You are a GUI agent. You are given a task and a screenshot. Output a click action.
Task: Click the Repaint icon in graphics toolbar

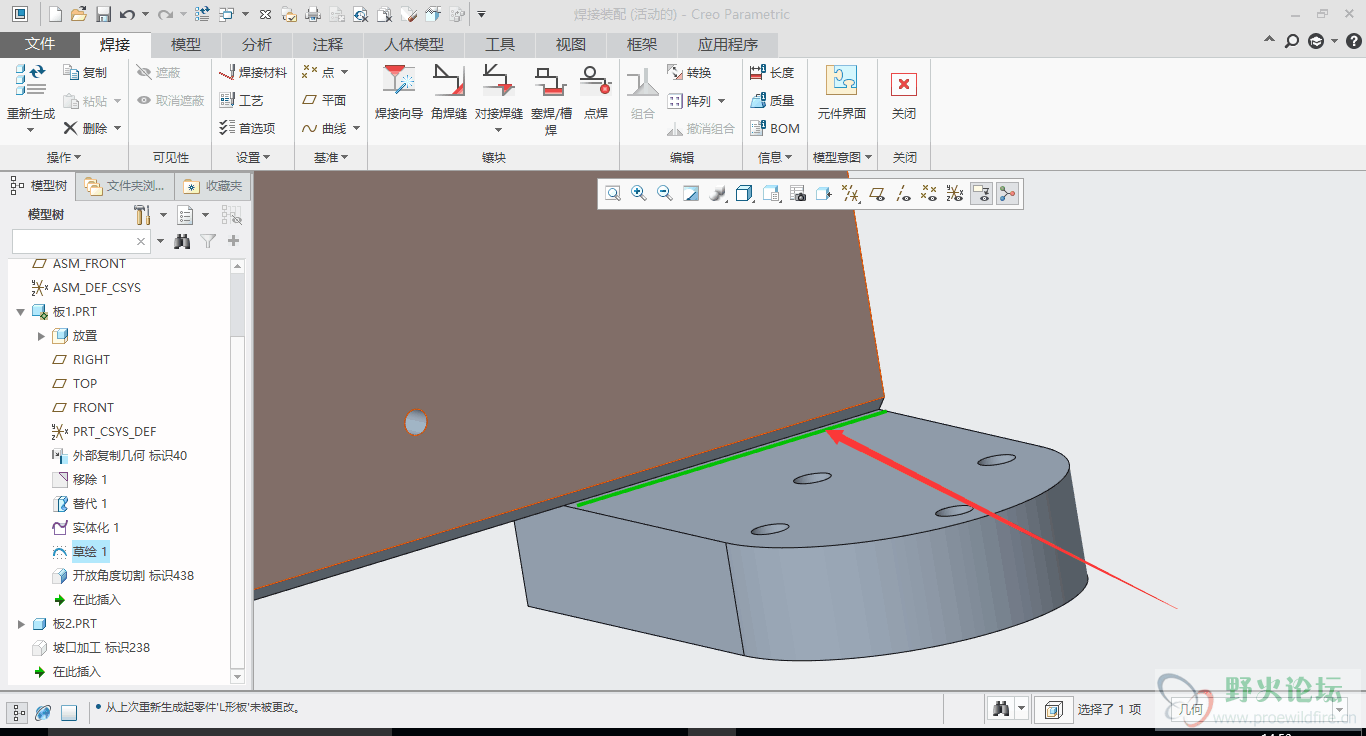[691, 194]
